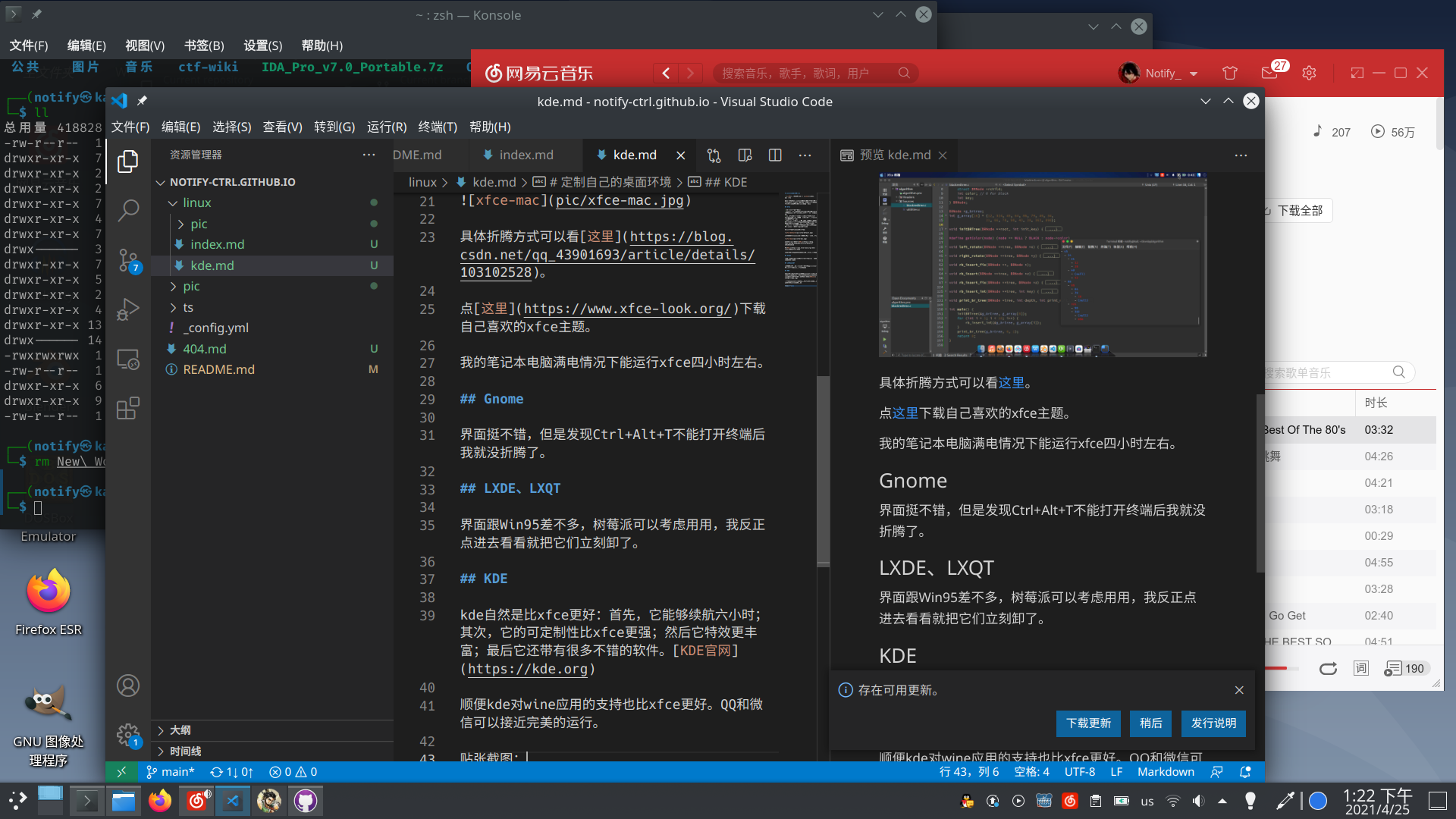Screen dimensions: 1456x819
Task: Open Run and Debug view in activity bar
Action: [x=128, y=309]
